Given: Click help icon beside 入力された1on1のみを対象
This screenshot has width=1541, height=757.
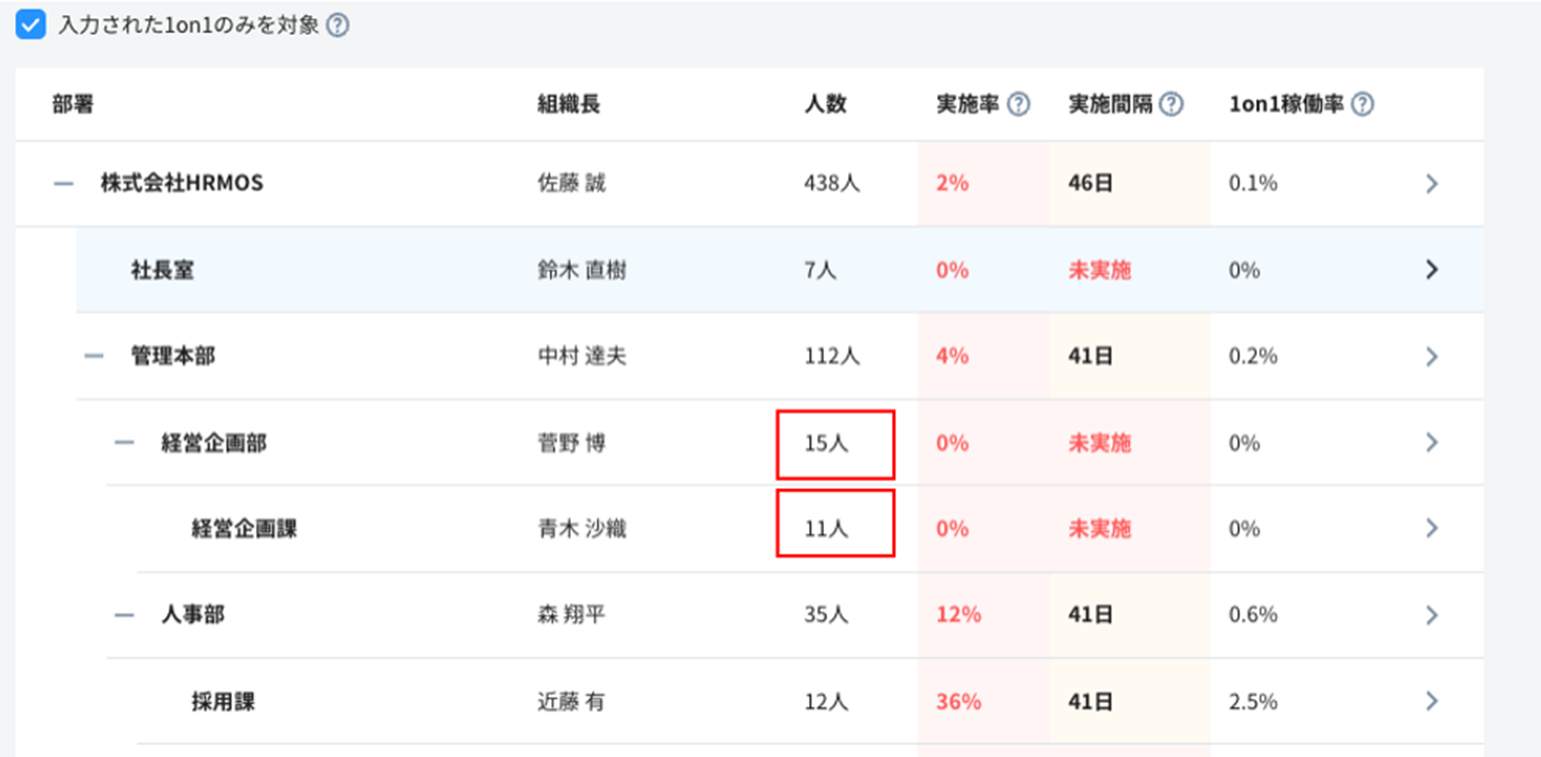Looking at the screenshot, I should 338,26.
